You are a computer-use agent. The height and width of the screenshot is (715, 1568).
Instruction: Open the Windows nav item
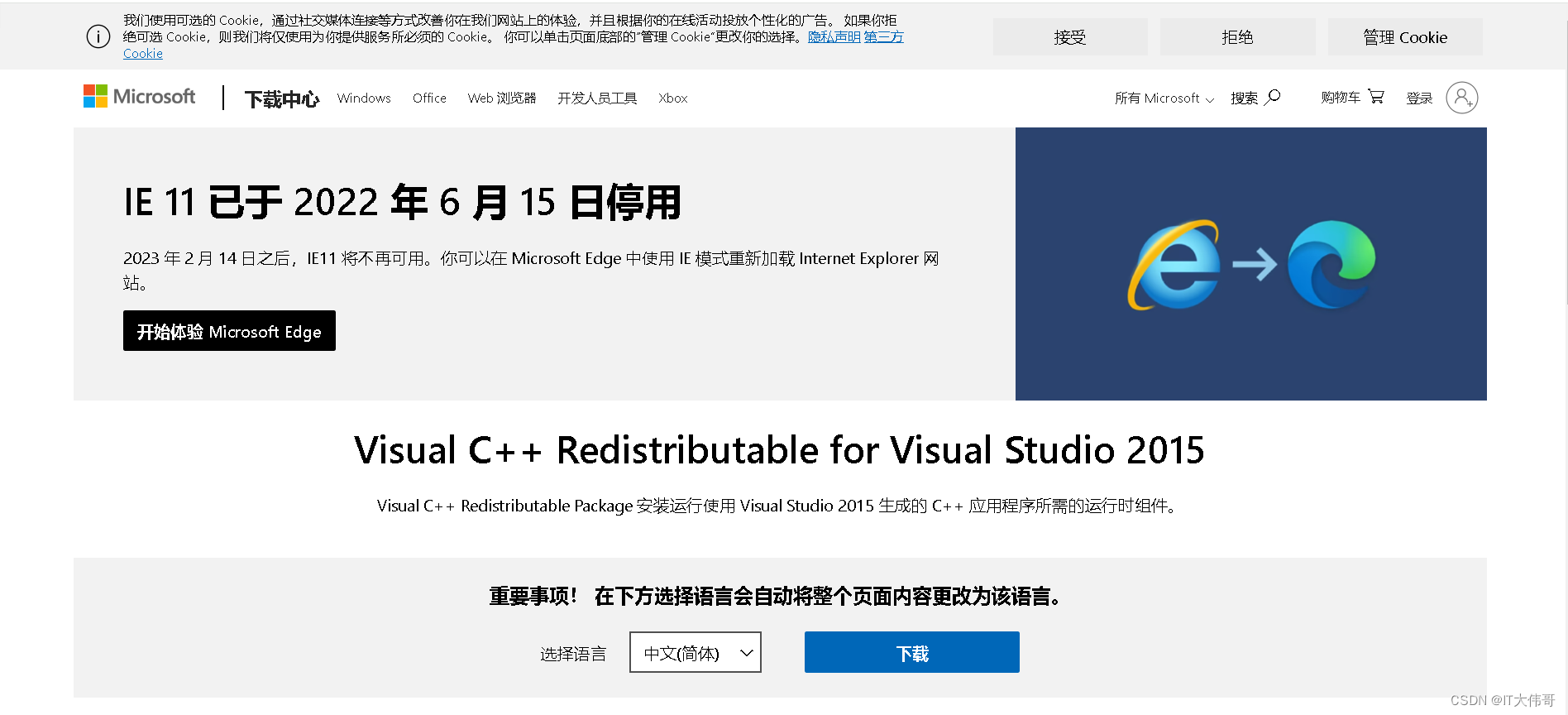(x=364, y=98)
